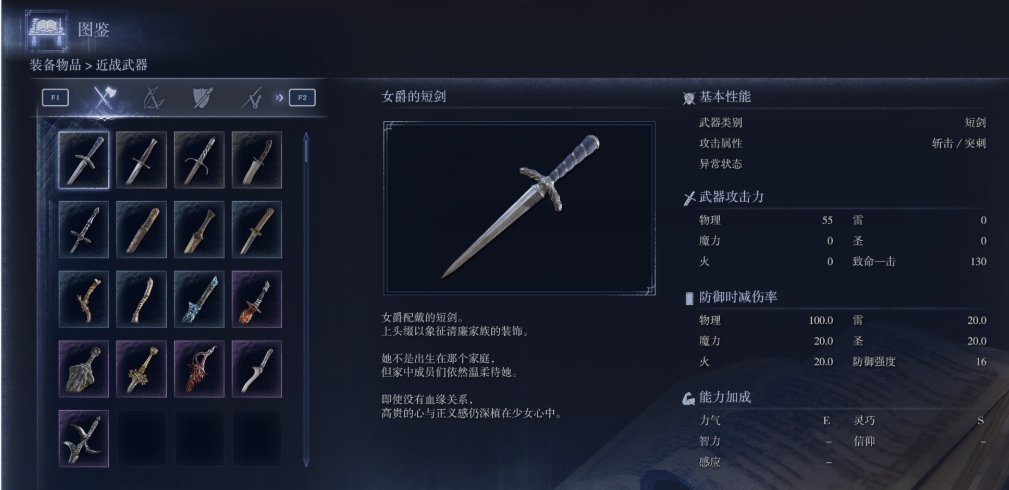Image resolution: width=1009 pixels, height=490 pixels.
Task: Open the arrows ammunition category tab
Action: pos(252,98)
